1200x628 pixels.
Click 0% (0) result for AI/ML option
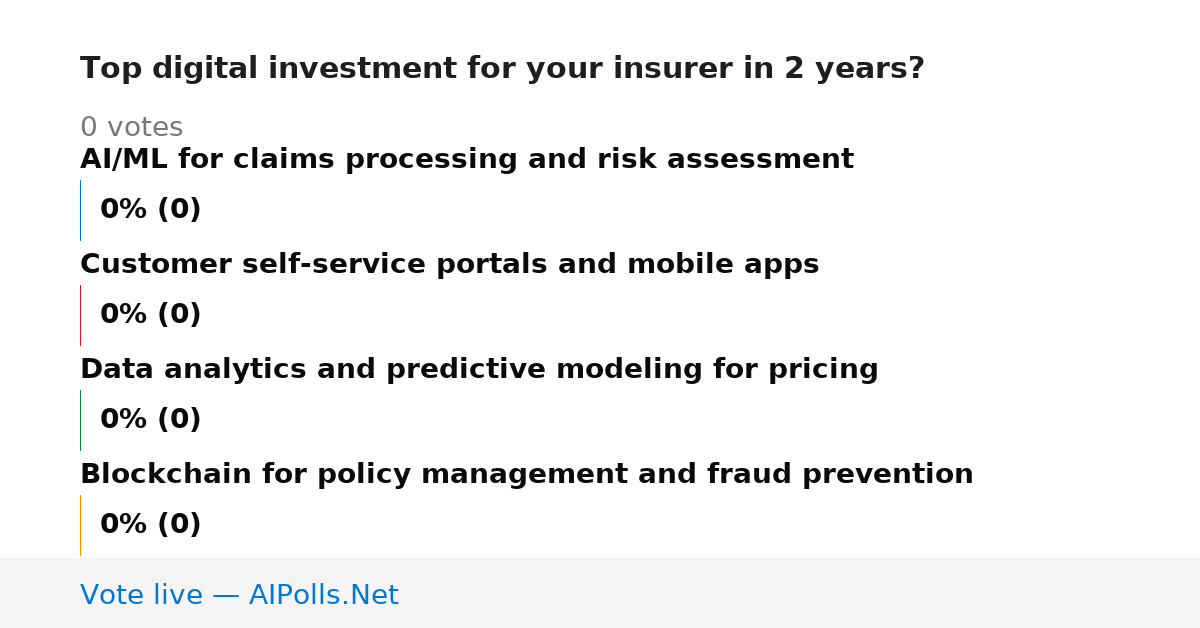pyautogui.click(x=150, y=210)
